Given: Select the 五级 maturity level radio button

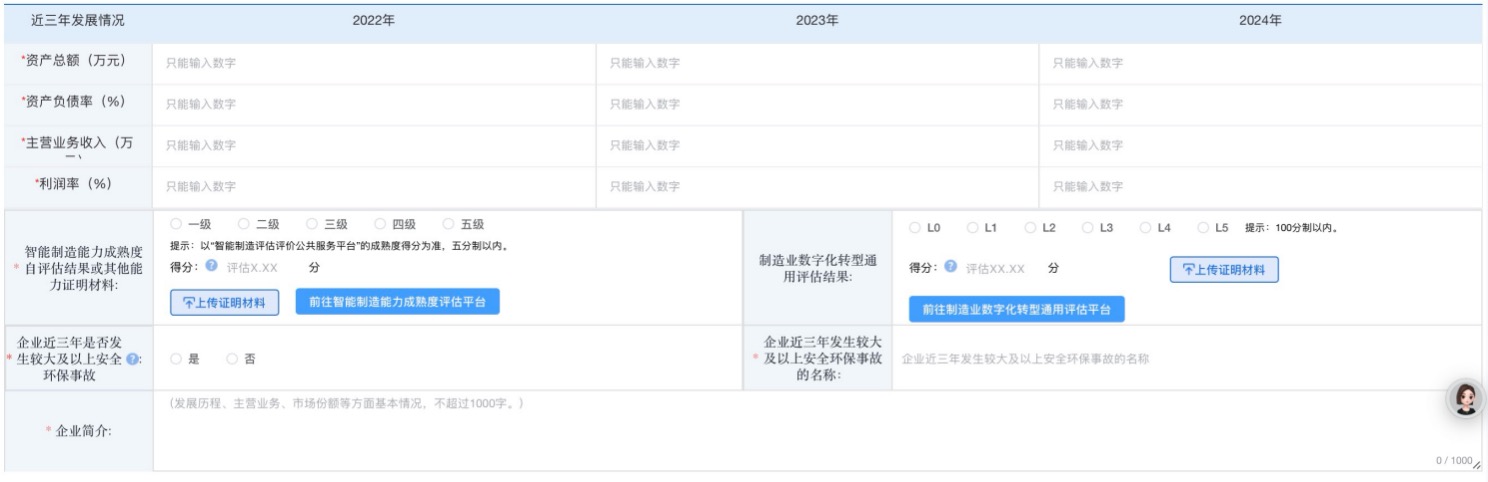Looking at the screenshot, I should (x=448, y=225).
